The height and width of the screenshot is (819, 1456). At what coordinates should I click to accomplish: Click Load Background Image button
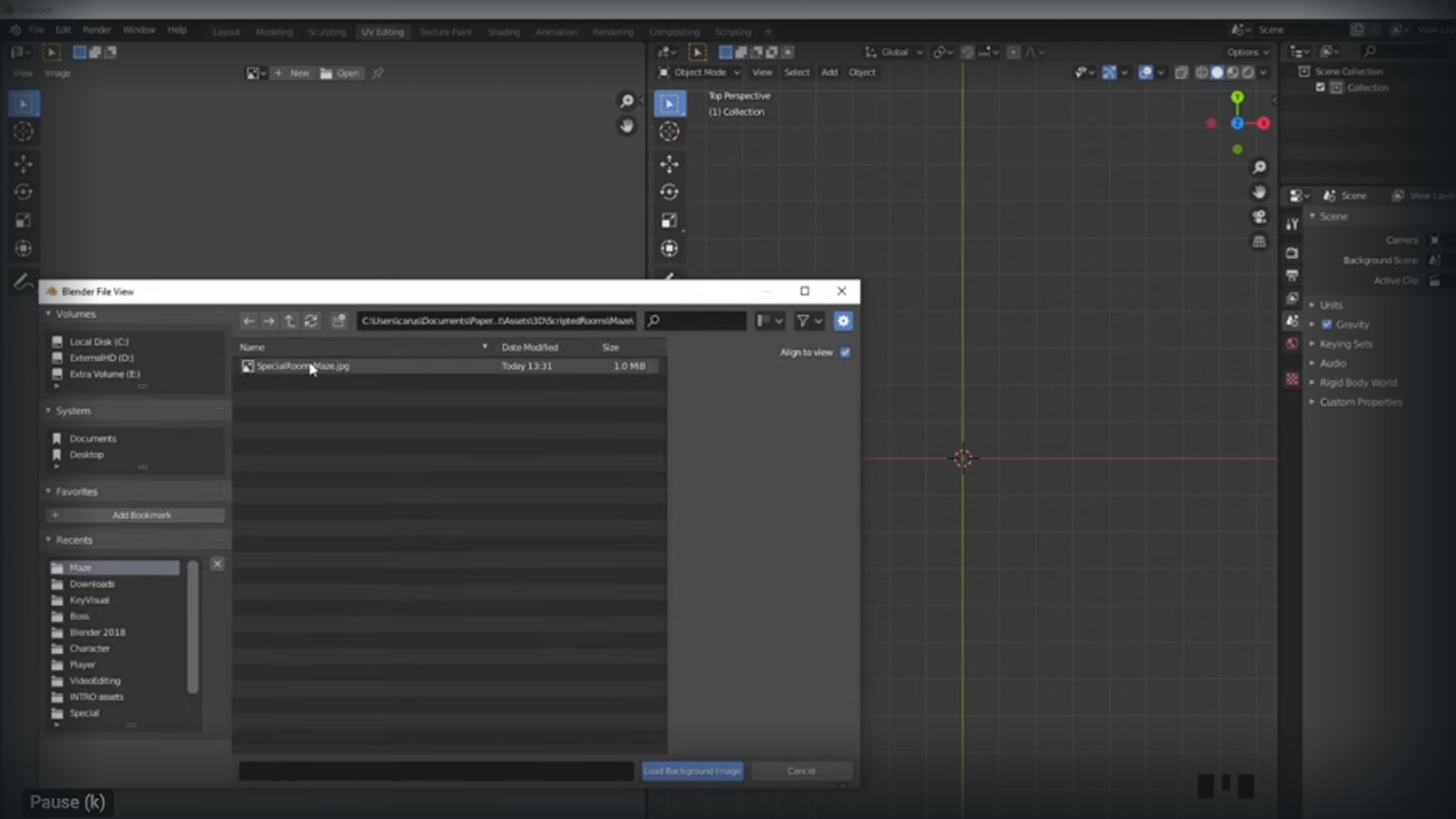point(692,770)
